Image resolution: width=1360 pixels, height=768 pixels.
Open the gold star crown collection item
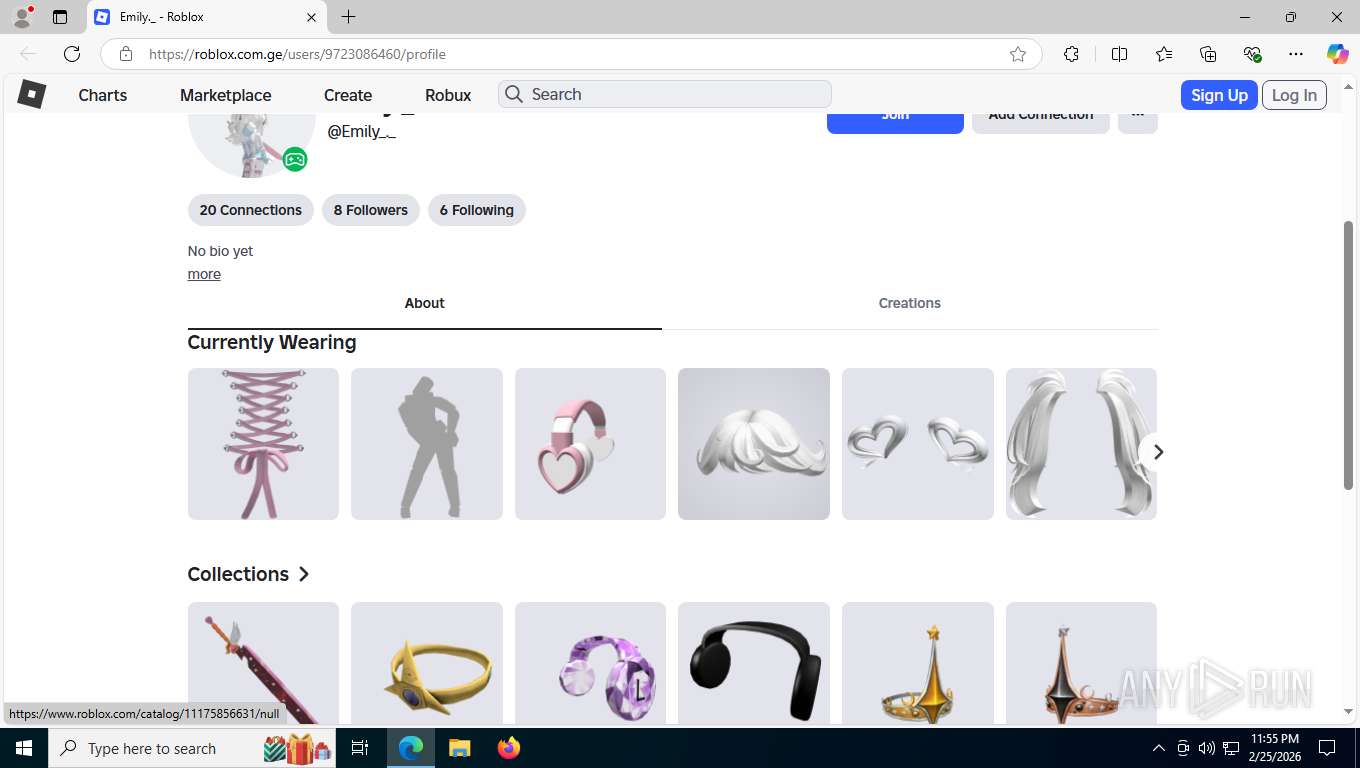[918, 662]
